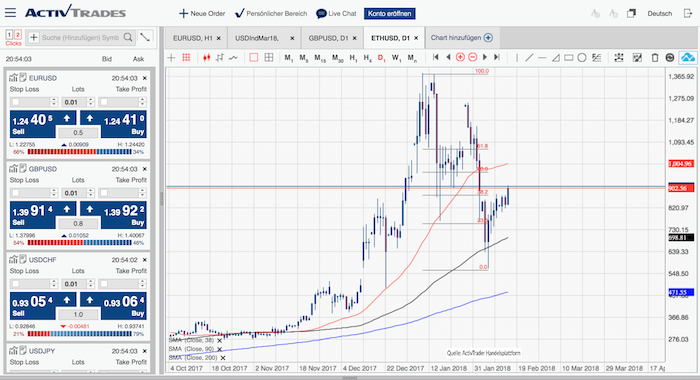
Task: Tick GBPUSD Take Profit checkbox
Action: 104,193
